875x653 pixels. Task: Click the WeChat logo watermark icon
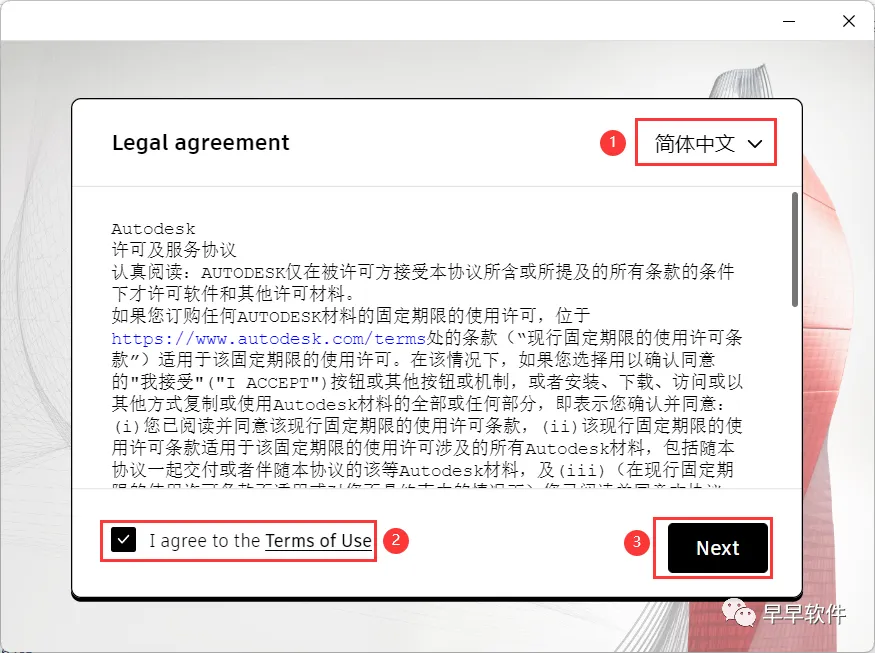(738, 612)
